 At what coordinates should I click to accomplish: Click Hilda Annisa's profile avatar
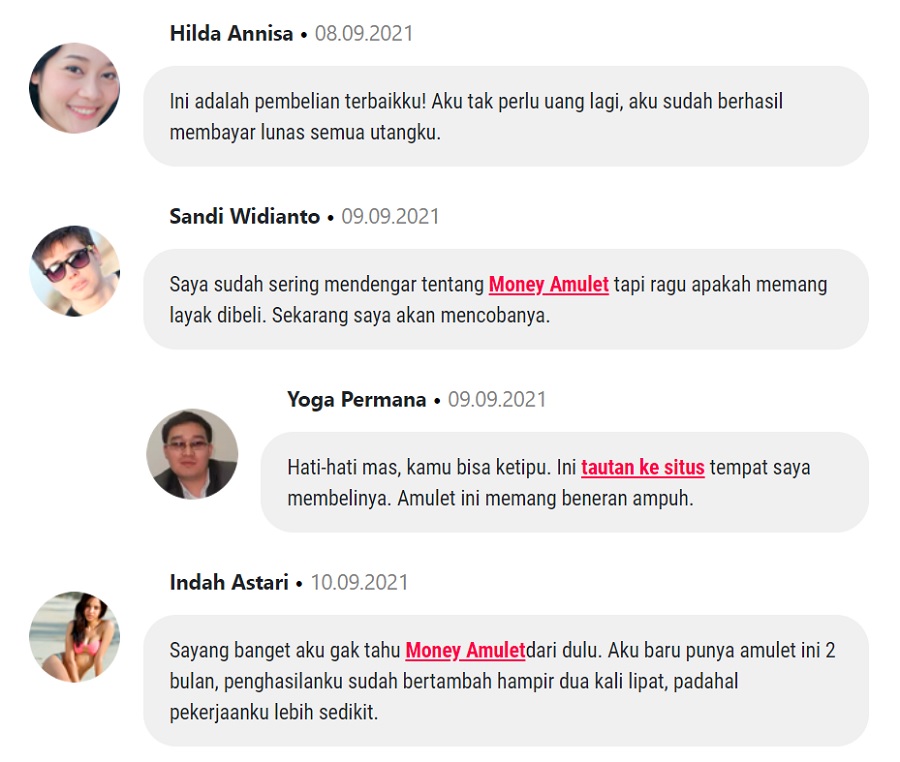tap(75, 88)
